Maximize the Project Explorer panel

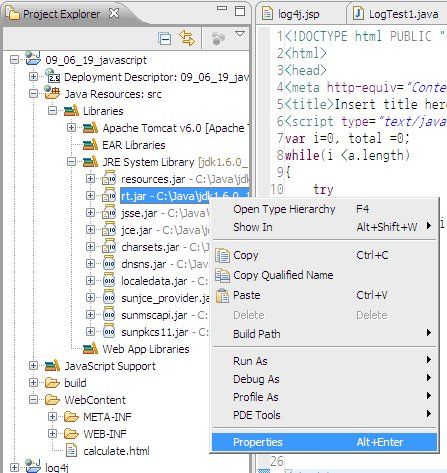click(x=240, y=10)
